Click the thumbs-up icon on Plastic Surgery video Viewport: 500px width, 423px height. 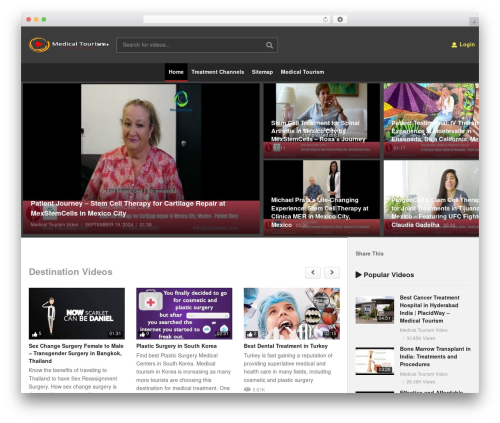click(x=143, y=334)
